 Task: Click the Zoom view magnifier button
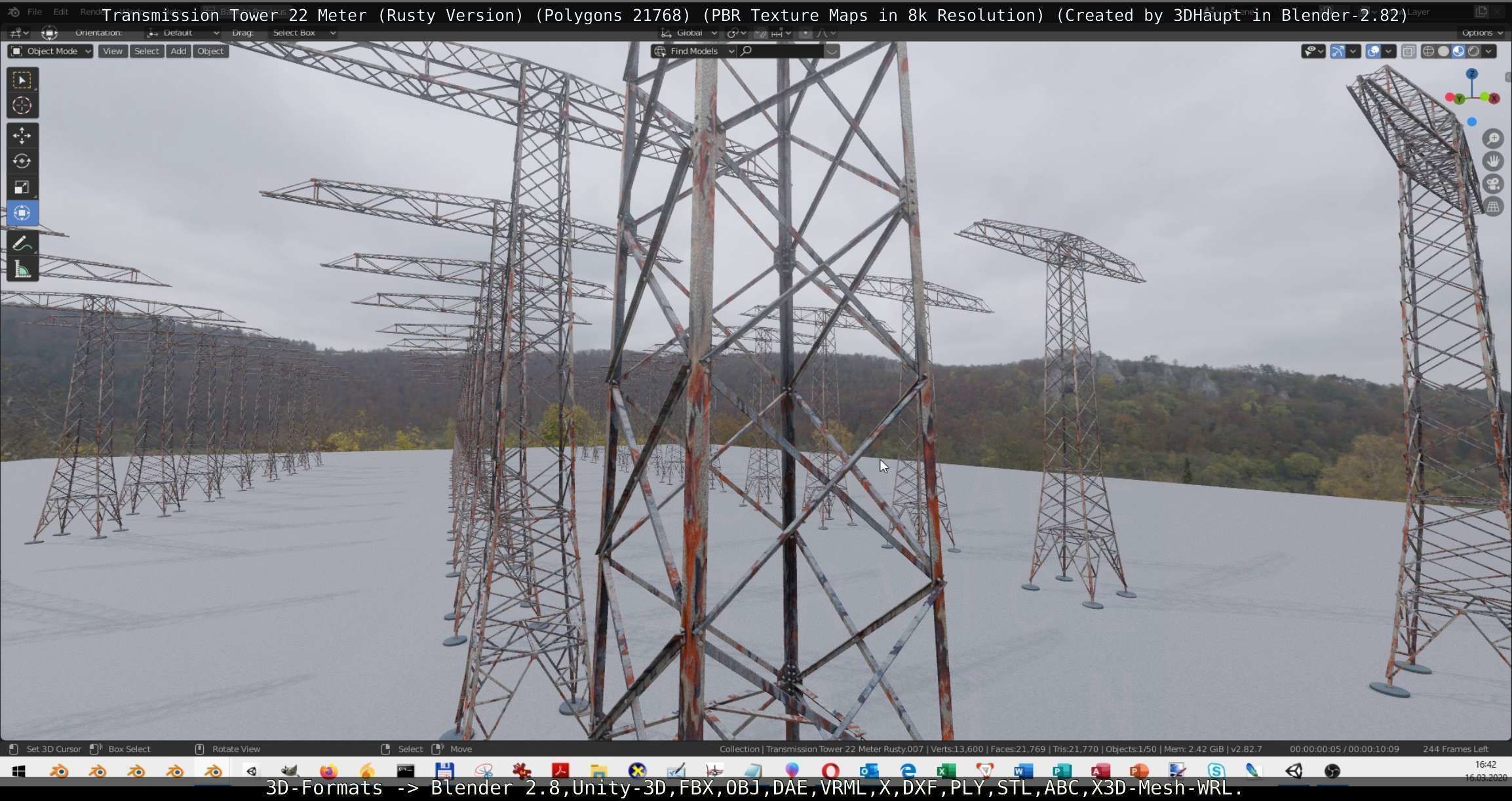pos(1493,139)
